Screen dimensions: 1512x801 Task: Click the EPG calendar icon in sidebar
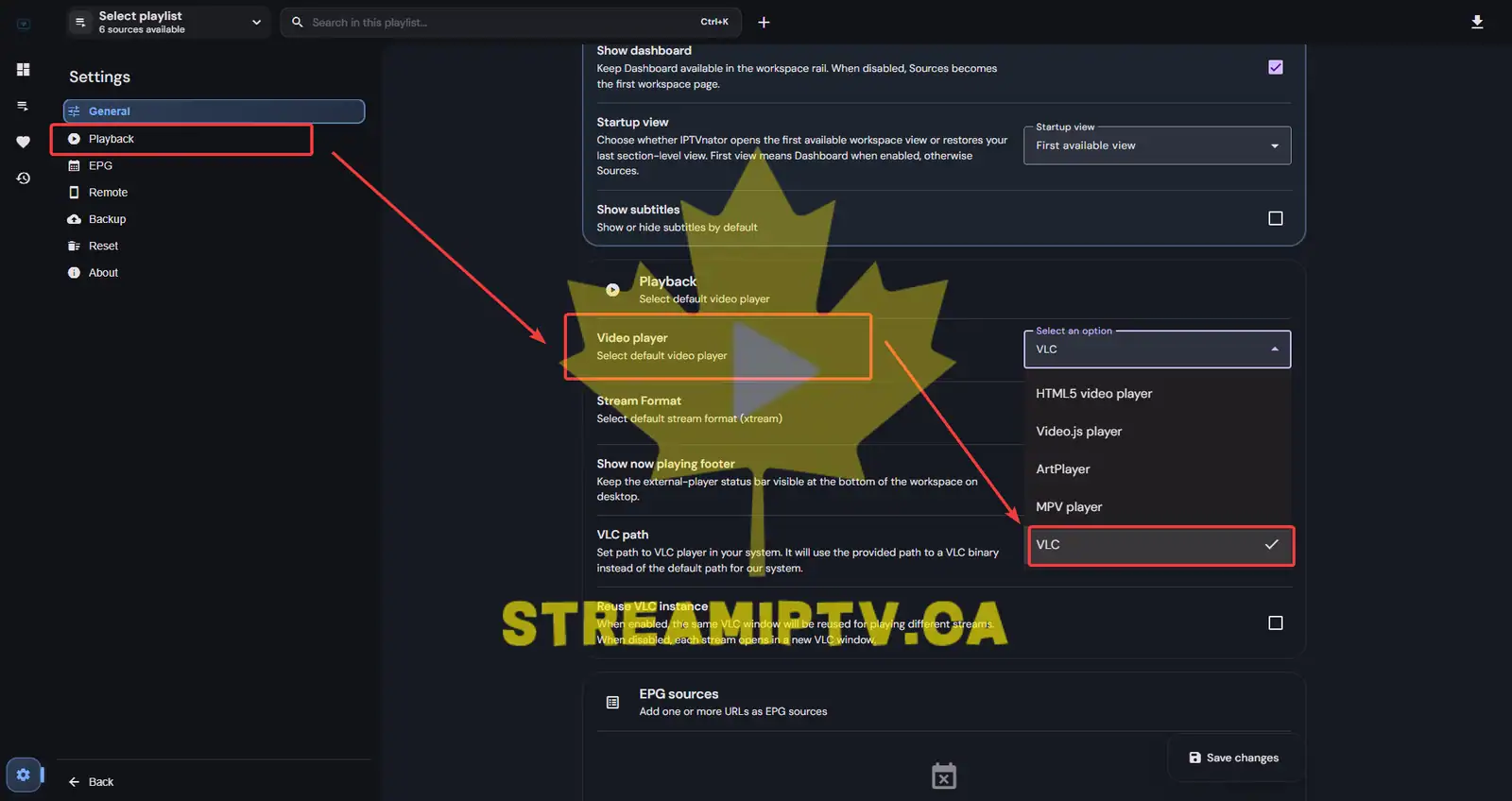74,165
